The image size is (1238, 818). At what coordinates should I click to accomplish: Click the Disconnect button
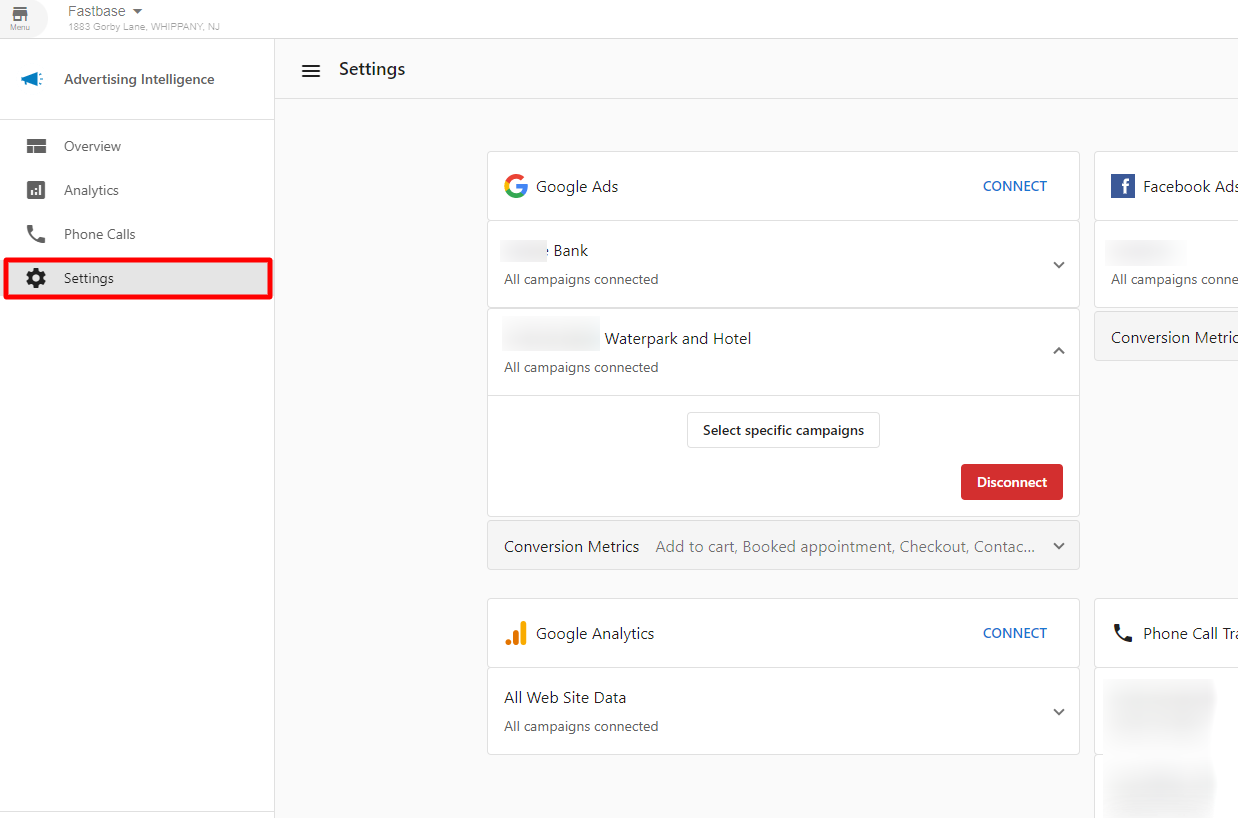click(x=1011, y=481)
